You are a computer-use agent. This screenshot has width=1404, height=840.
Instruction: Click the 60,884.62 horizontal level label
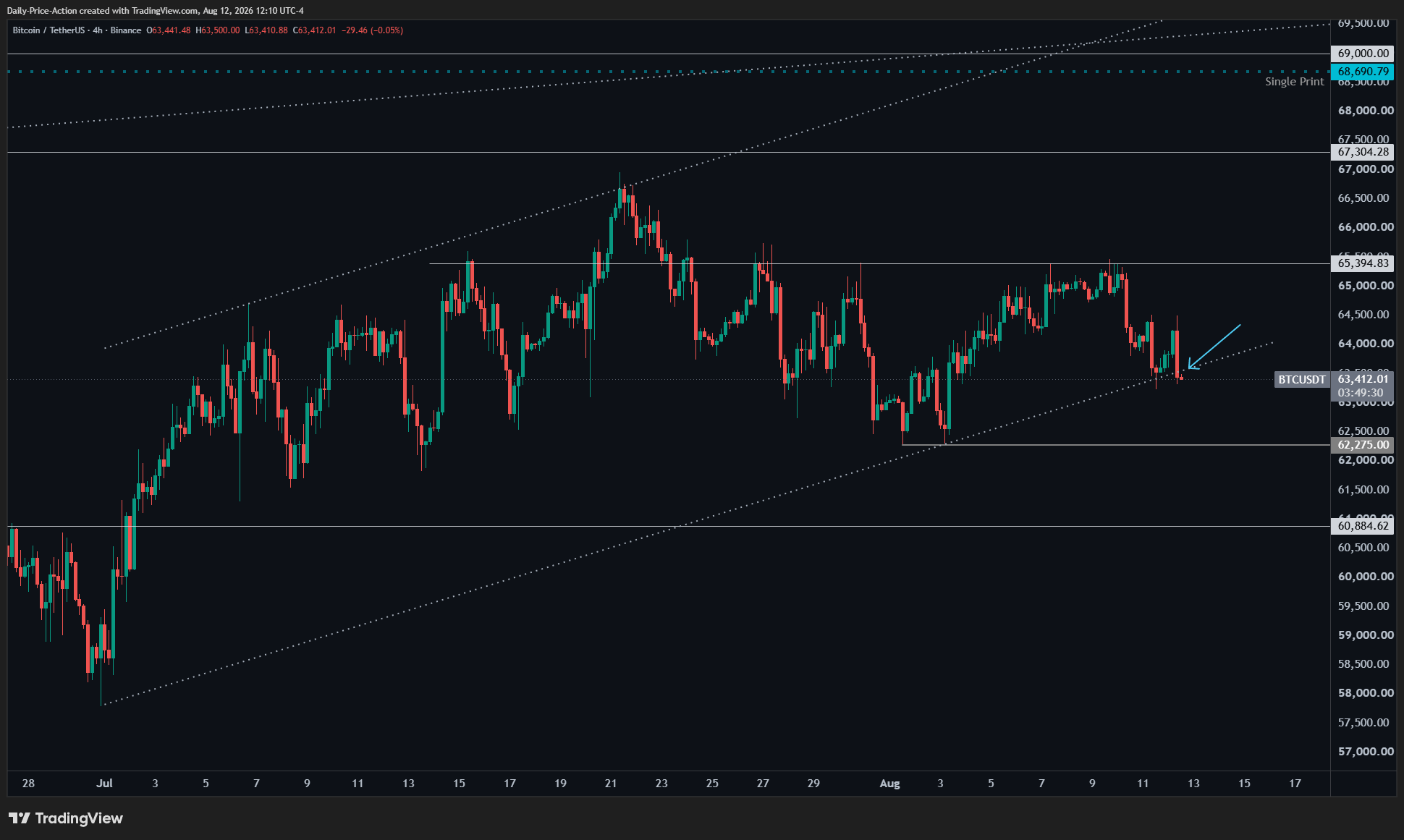(x=1363, y=526)
